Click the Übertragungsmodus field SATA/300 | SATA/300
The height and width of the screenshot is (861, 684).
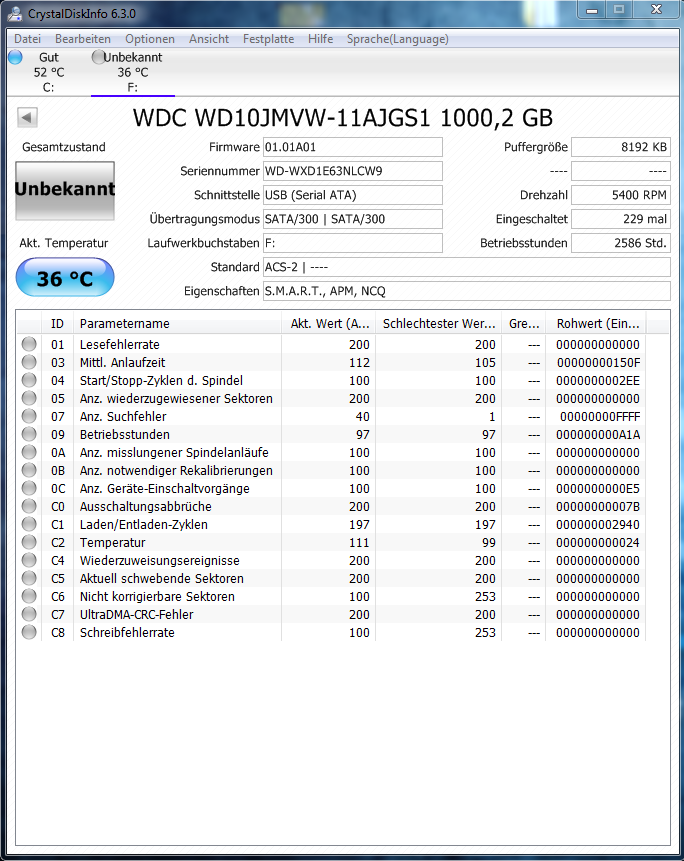pyautogui.click(x=352, y=219)
